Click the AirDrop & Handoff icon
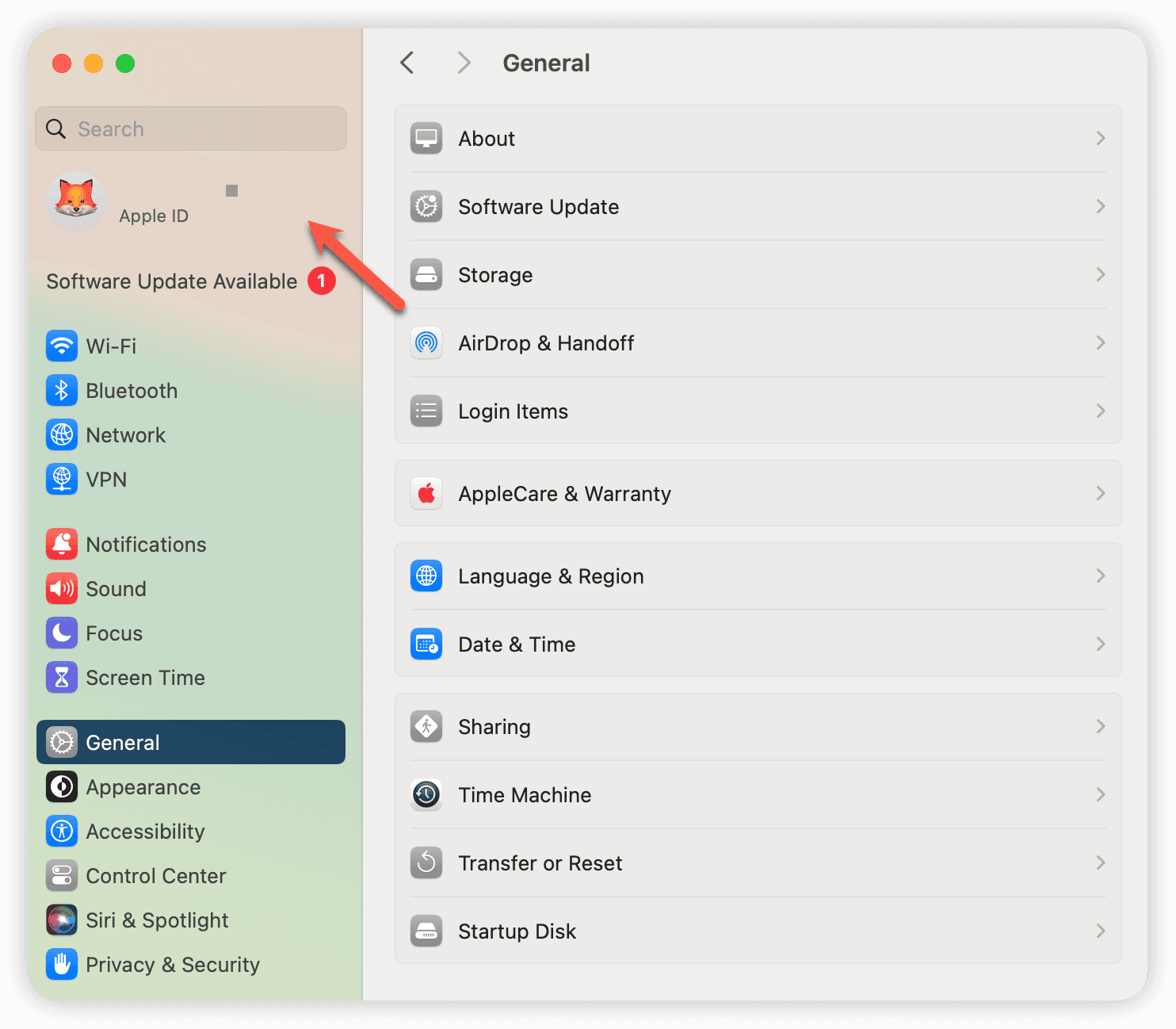The width and height of the screenshot is (1176, 1029). click(x=426, y=342)
